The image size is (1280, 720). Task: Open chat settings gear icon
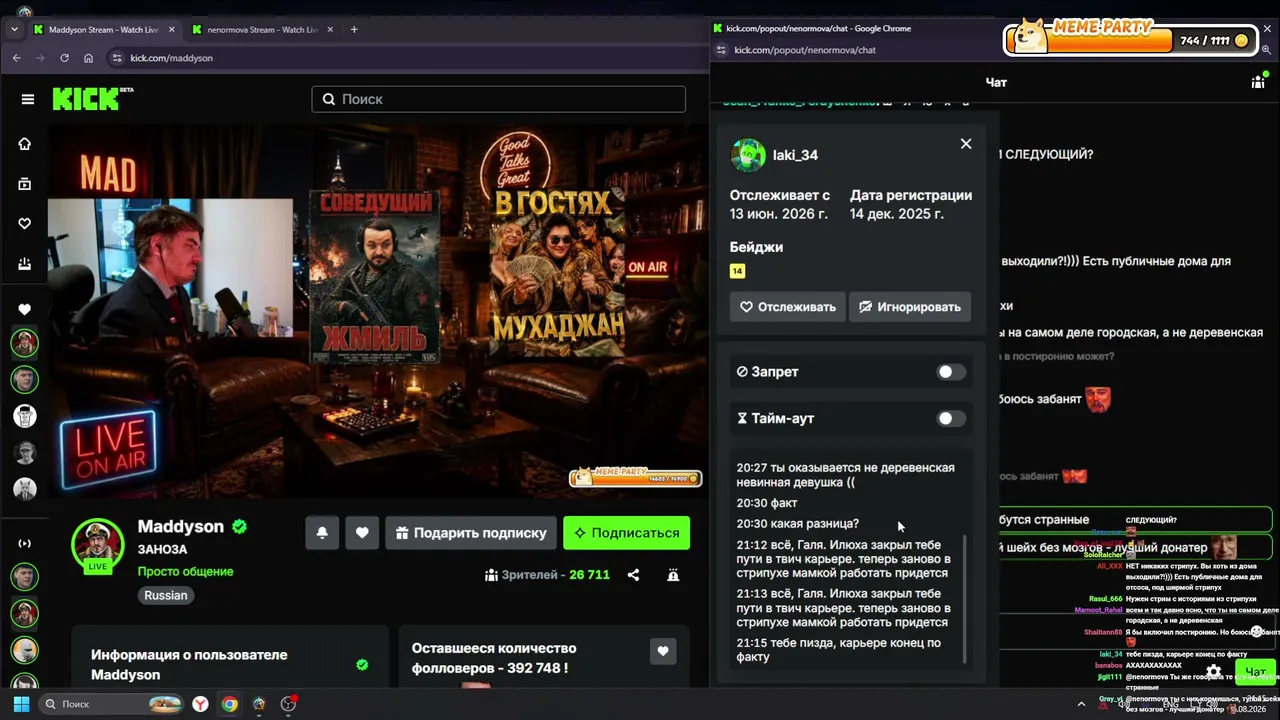tap(1213, 672)
